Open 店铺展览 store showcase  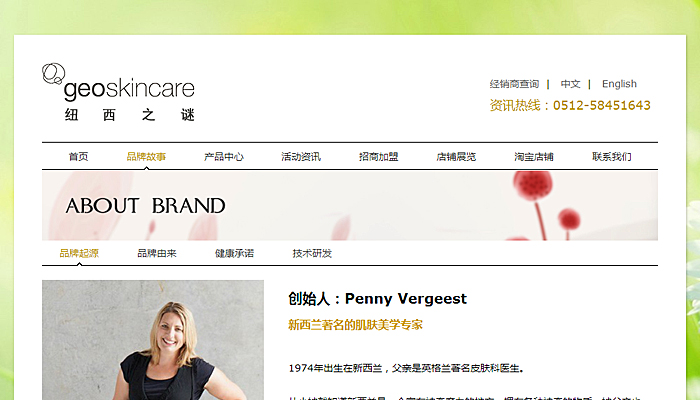click(x=456, y=157)
